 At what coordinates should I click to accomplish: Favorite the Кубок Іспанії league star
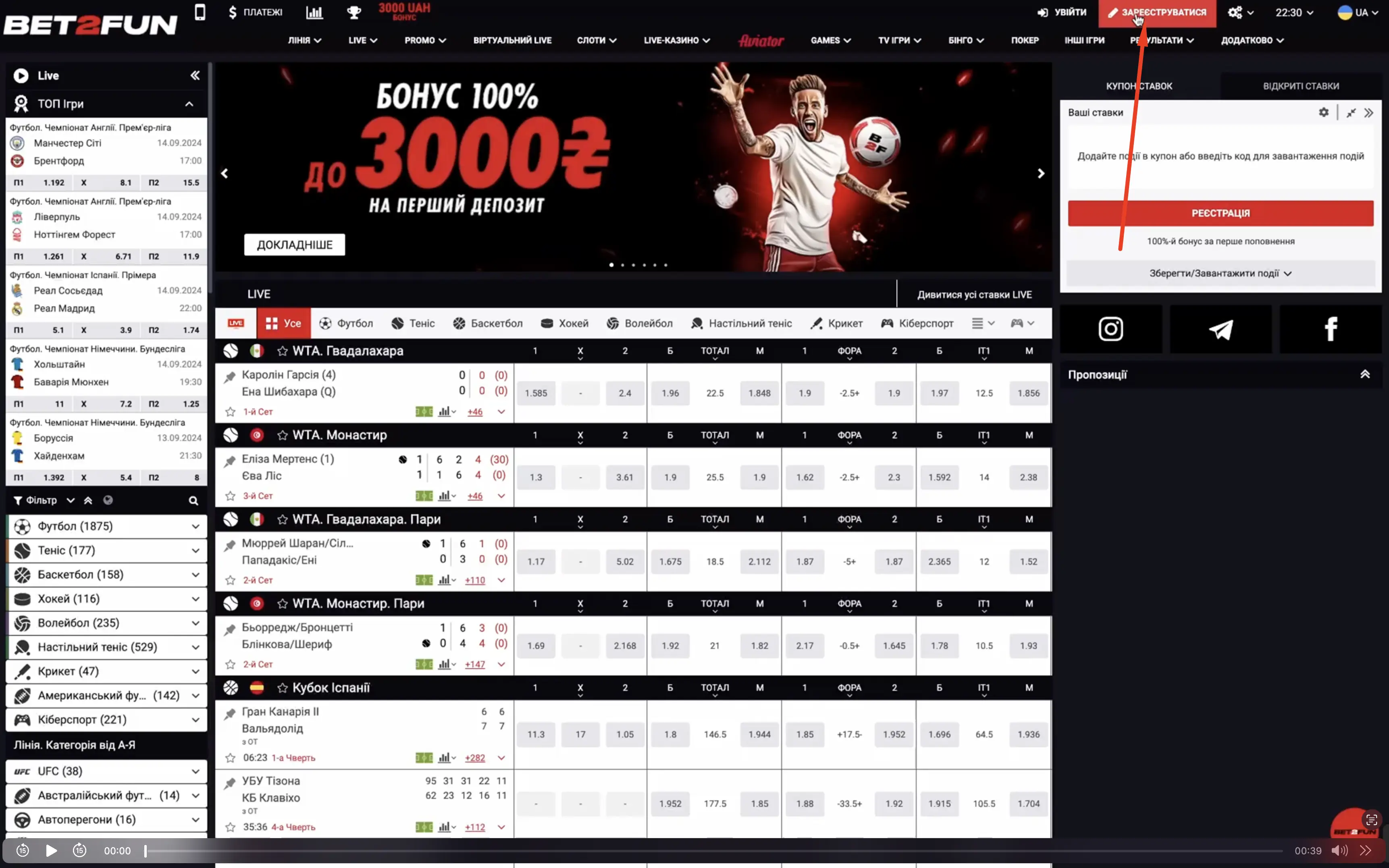point(283,688)
